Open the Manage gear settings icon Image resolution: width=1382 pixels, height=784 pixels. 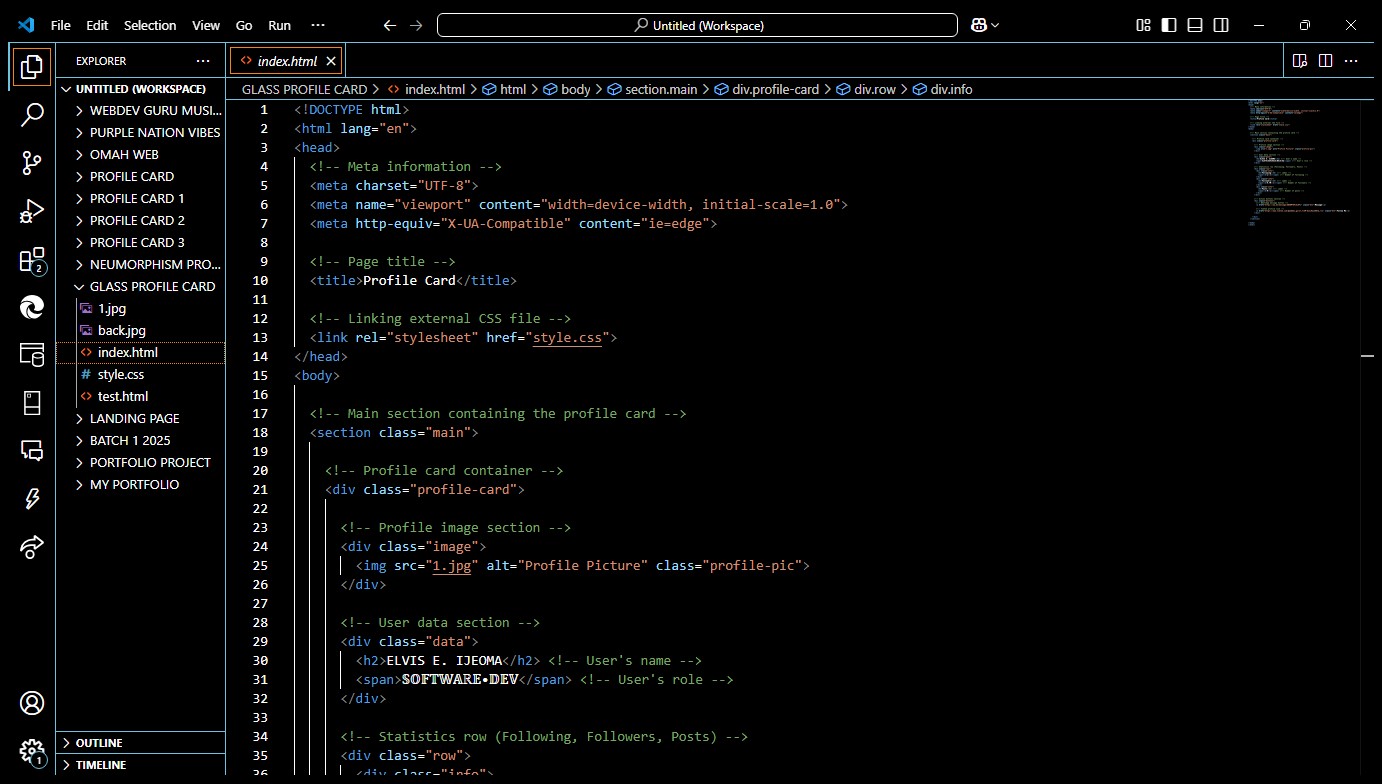click(x=32, y=751)
